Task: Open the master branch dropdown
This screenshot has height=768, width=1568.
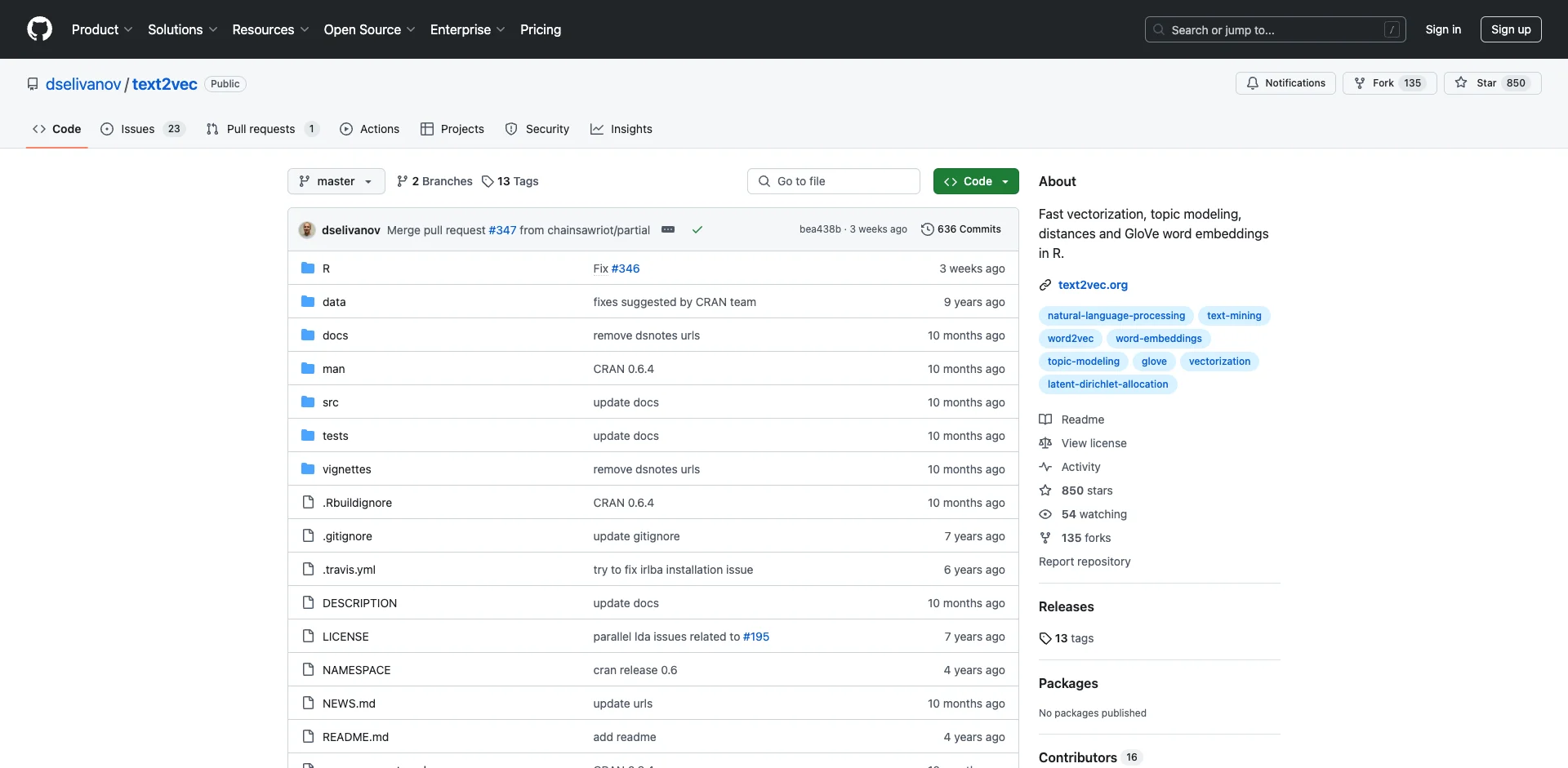Action: (x=336, y=181)
